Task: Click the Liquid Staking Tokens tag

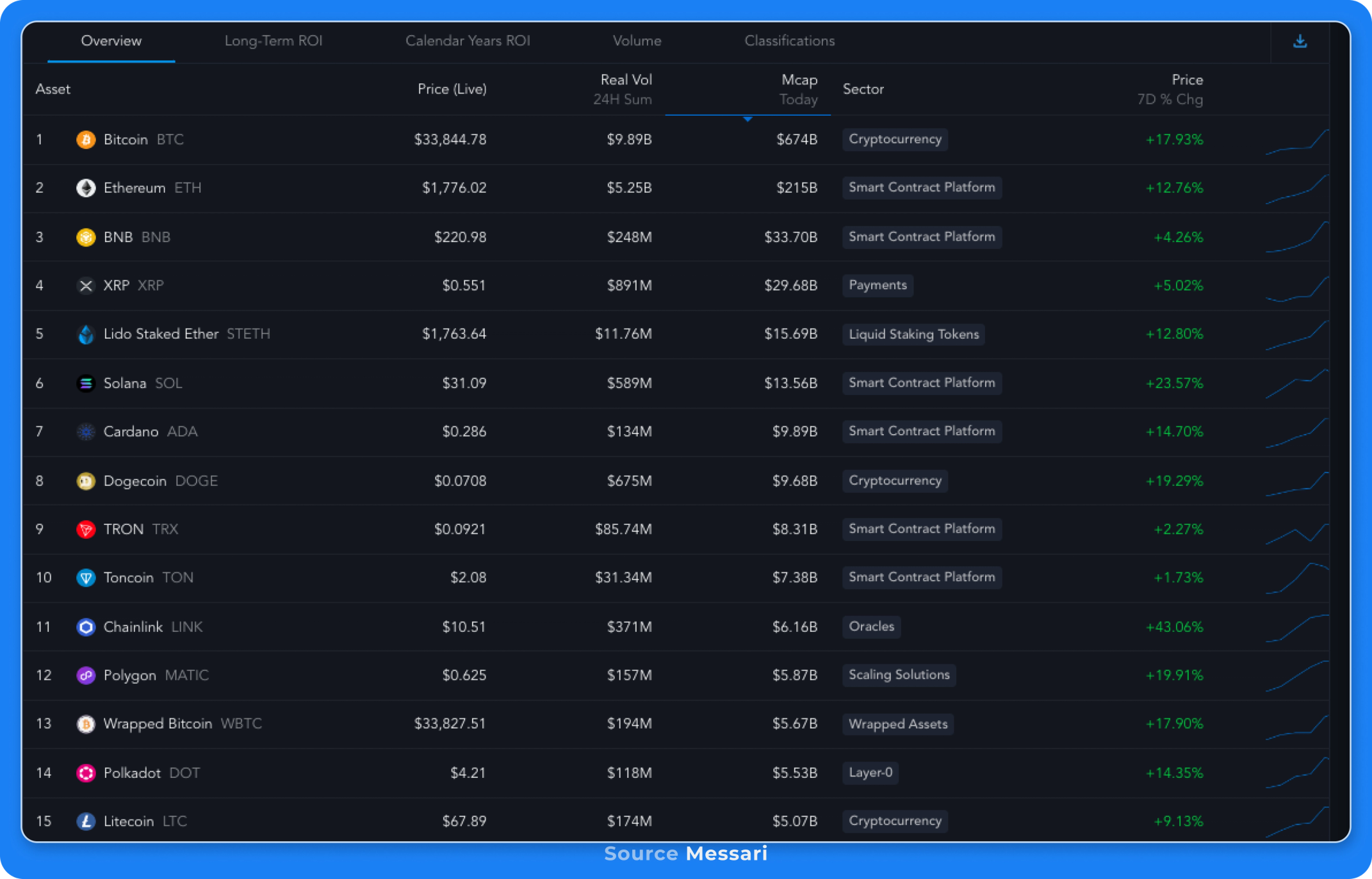Action: (x=913, y=334)
